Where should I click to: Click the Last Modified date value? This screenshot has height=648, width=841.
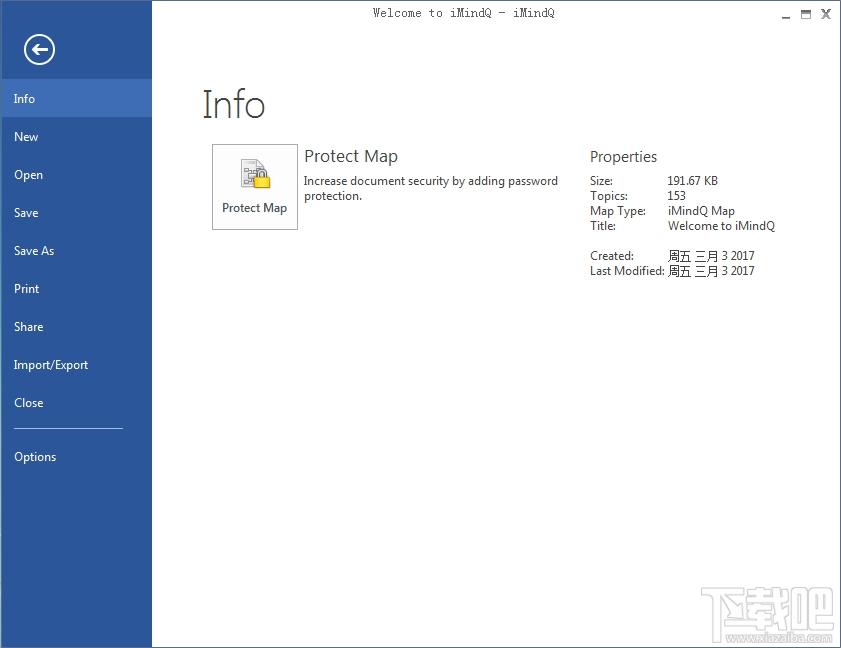[x=711, y=271]
